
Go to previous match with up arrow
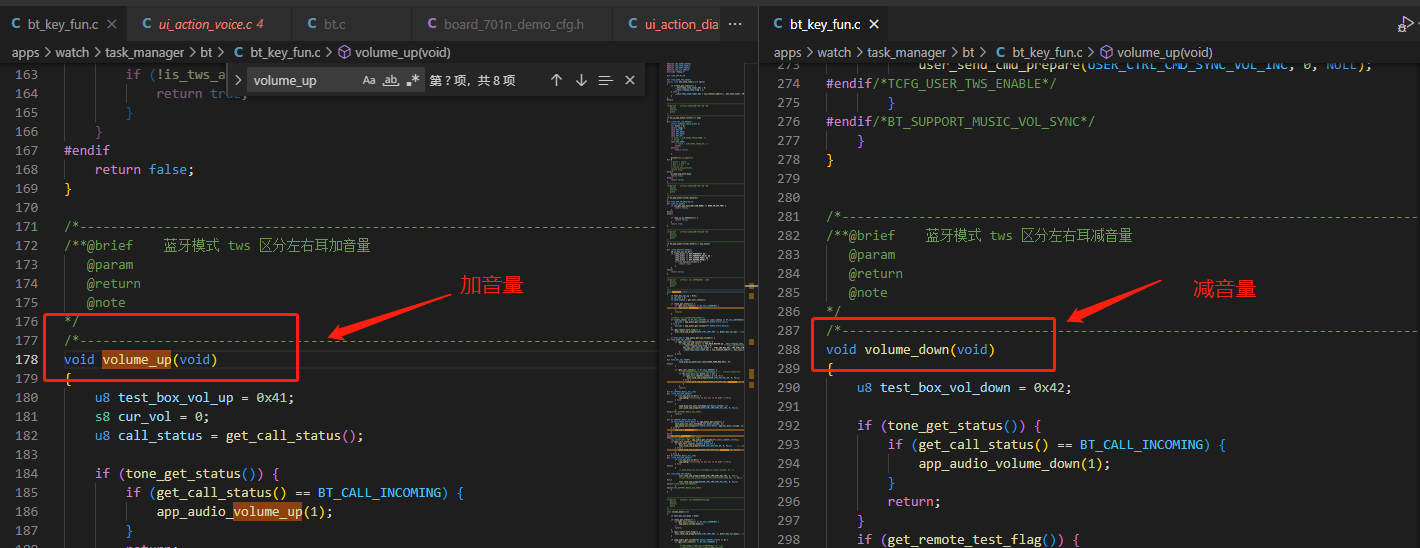(557, 80)
